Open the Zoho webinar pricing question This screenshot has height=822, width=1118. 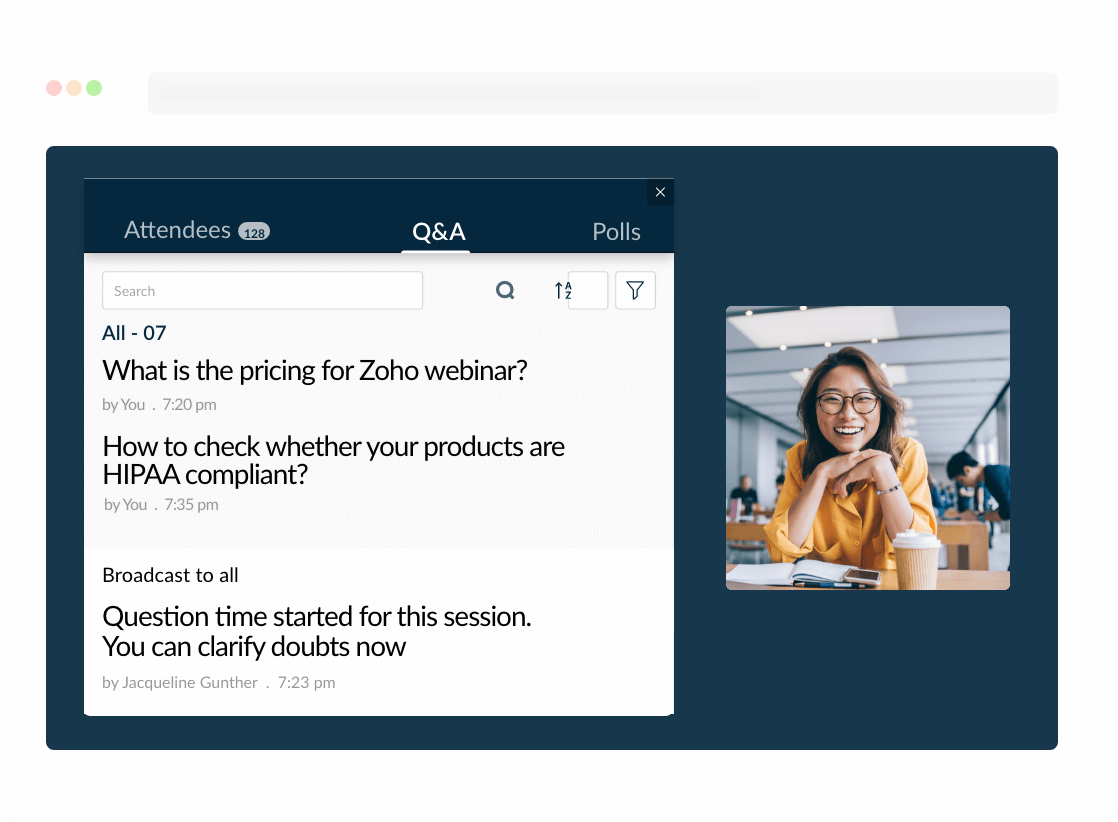pyautogui.click(x=315, y=371)
